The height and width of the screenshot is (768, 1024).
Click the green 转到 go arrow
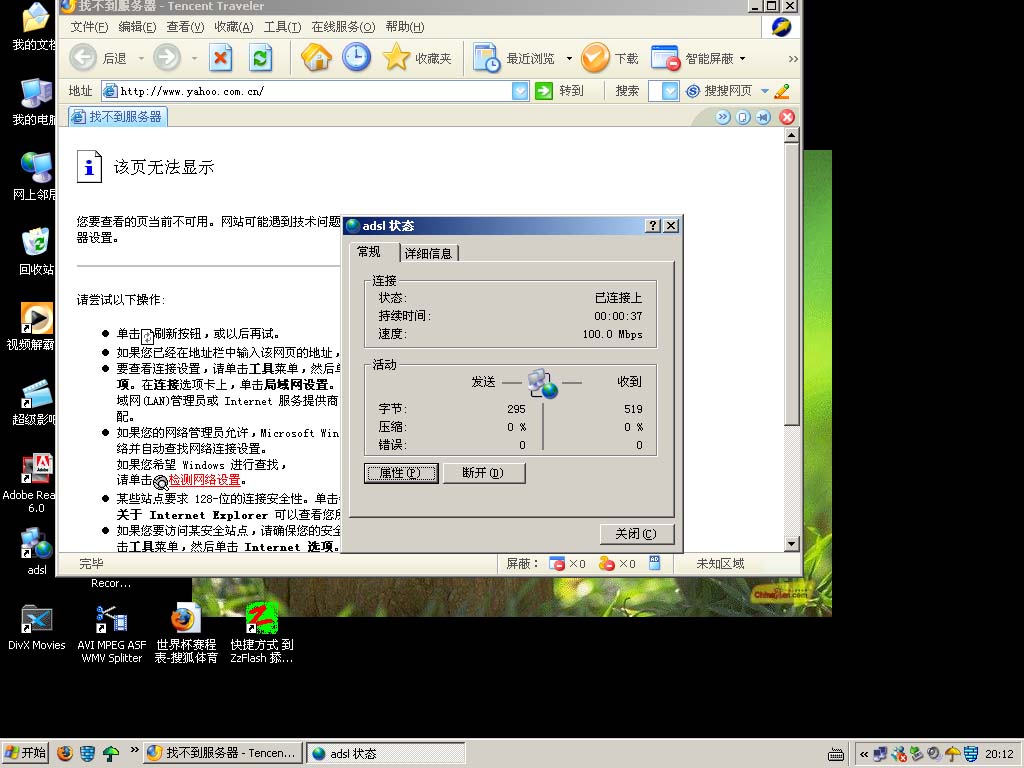click(x=543, y=91)
